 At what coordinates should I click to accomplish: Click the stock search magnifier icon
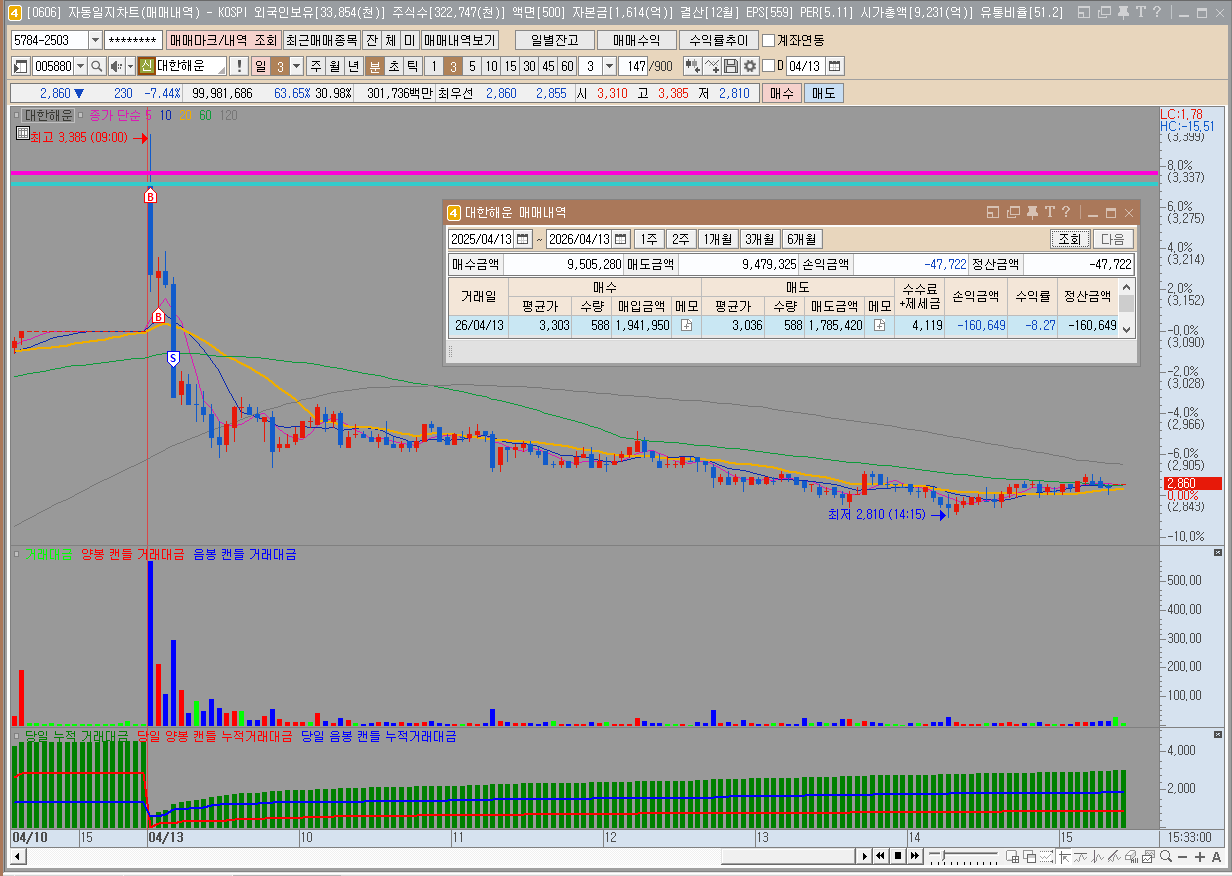click(97, 66)
